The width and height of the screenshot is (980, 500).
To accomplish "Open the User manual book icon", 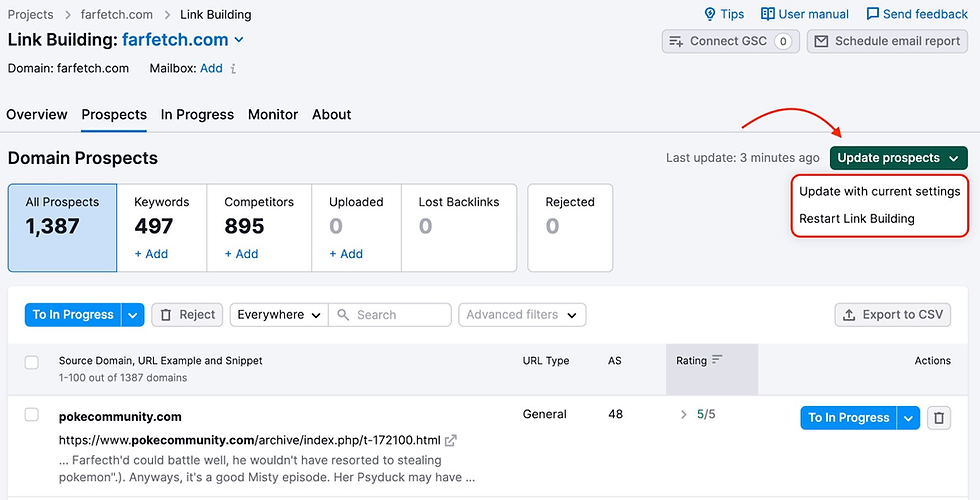I will tap(768, 14).
